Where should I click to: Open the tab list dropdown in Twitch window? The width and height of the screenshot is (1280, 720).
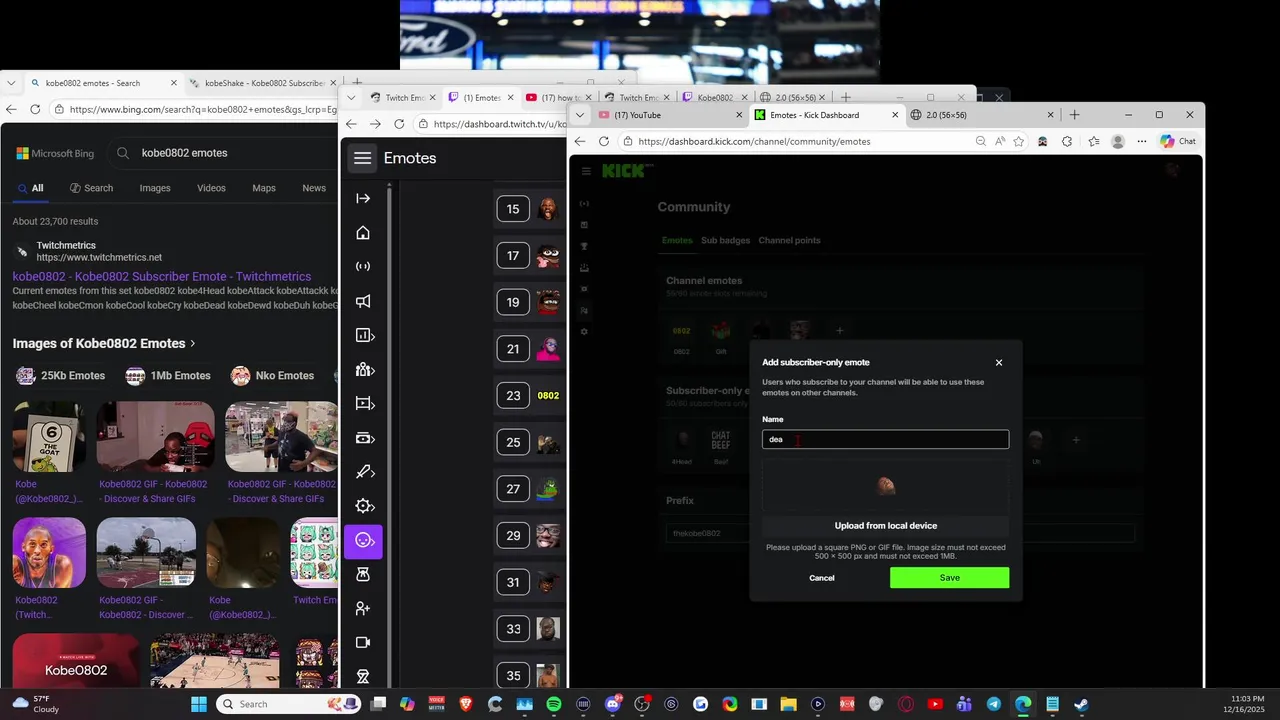click(350, 98)
